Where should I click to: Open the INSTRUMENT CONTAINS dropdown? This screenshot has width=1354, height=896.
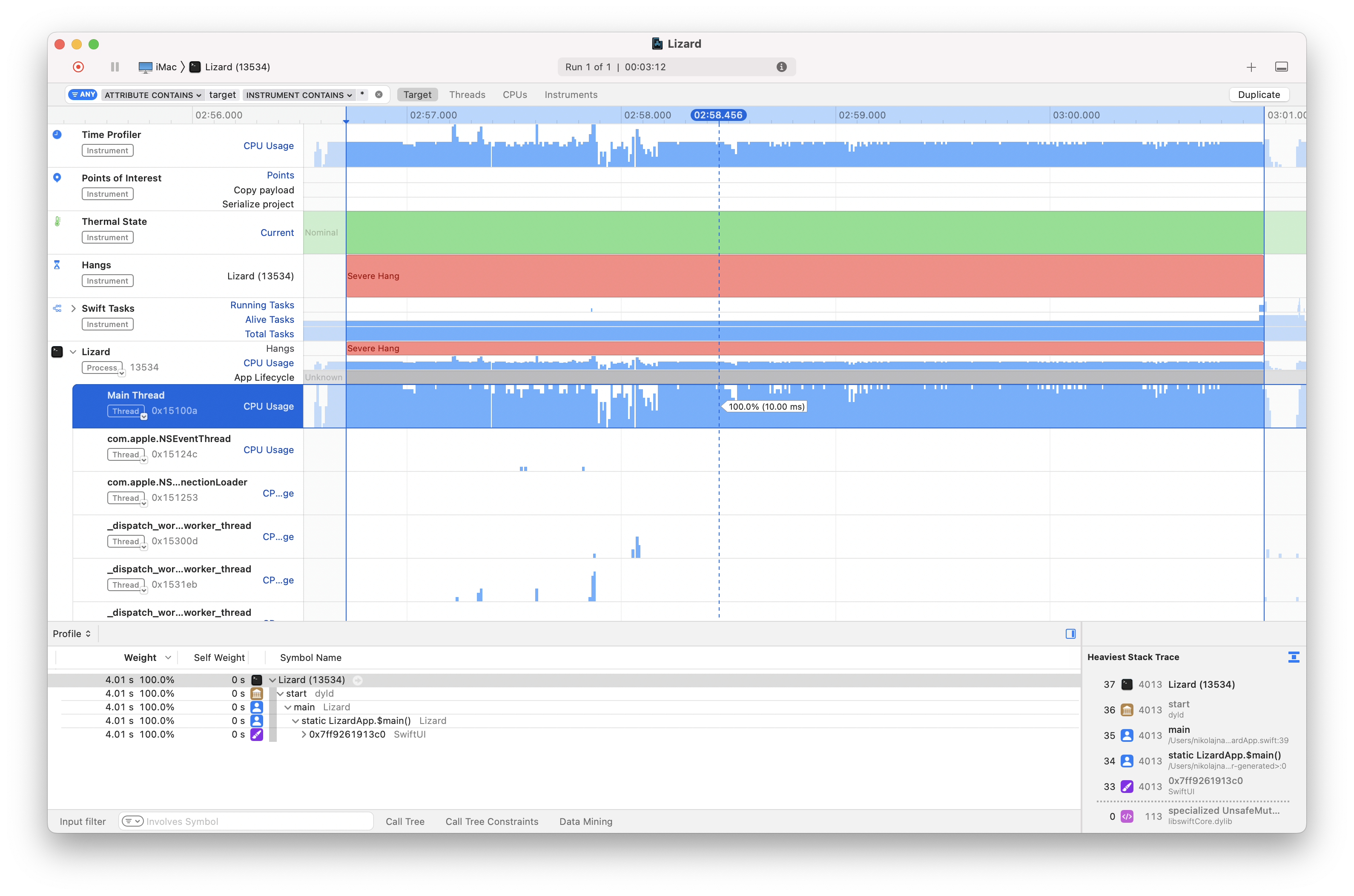[x=298, y=95]
